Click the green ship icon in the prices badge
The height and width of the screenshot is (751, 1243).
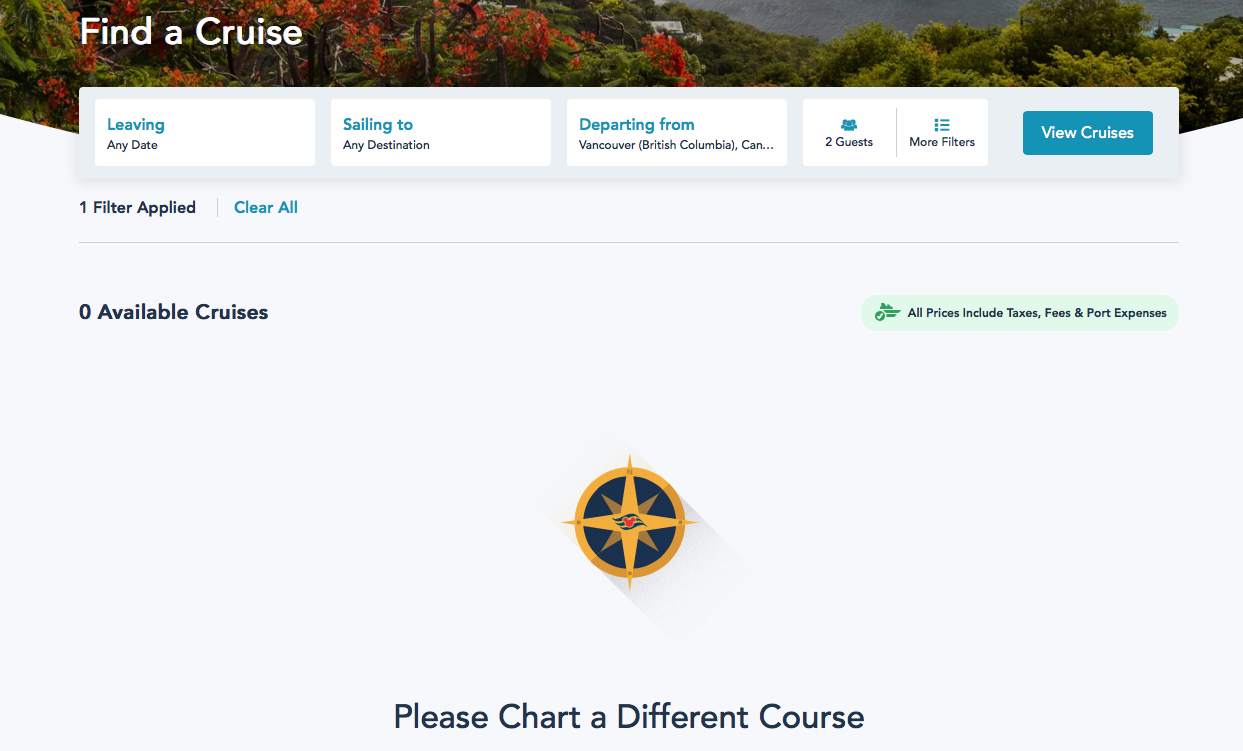(887, 313)
